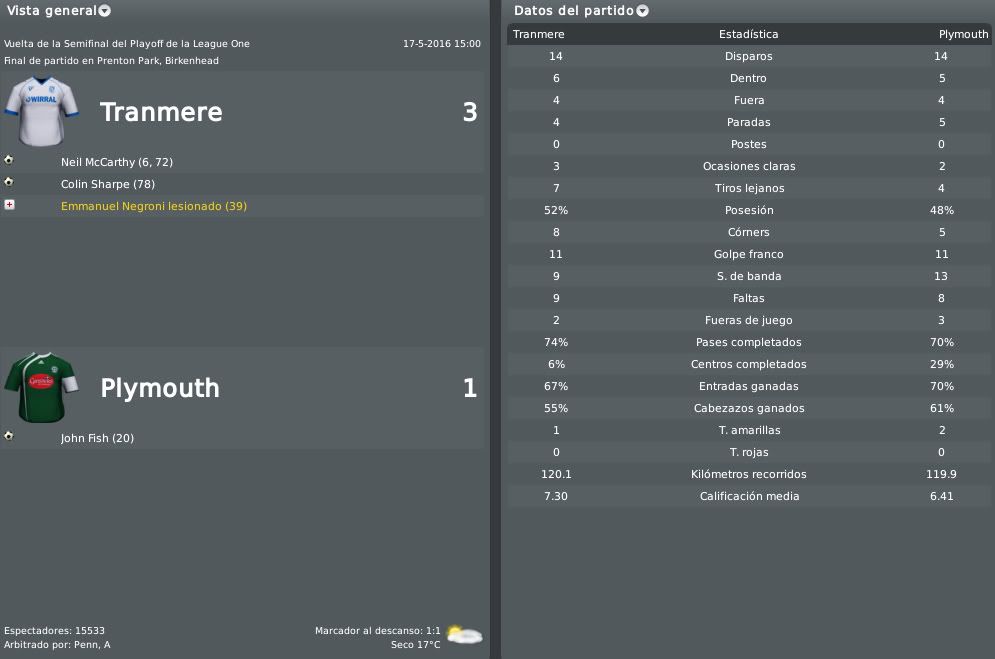Screen dimensions: 995x659
Task: Click the Tranmere white kit shirt icon
Action: (42, 112)
